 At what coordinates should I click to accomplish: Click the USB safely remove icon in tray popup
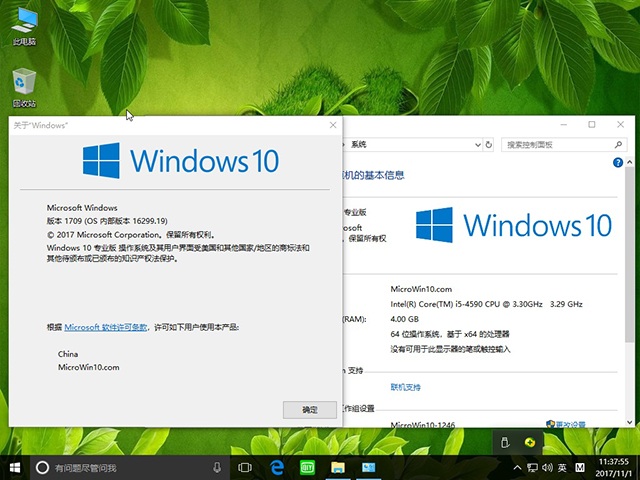pos(505,442)
